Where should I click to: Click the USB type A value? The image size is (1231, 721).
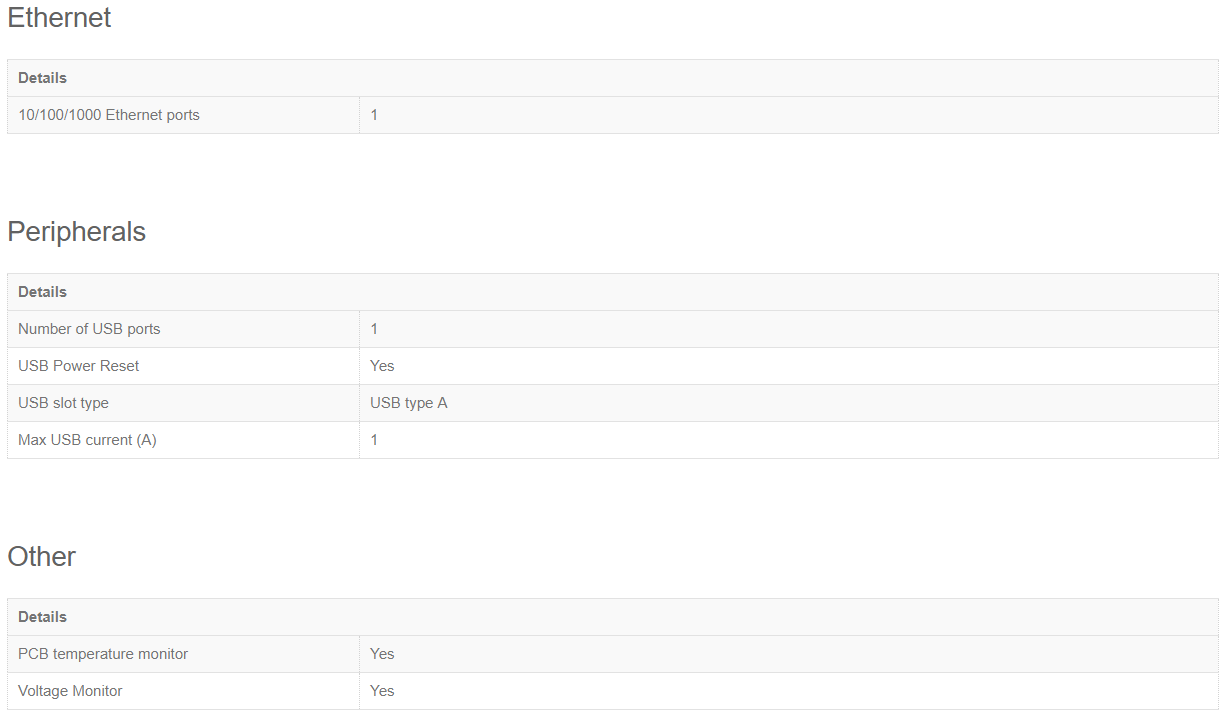pyautogui.click(x=409, y=403)
